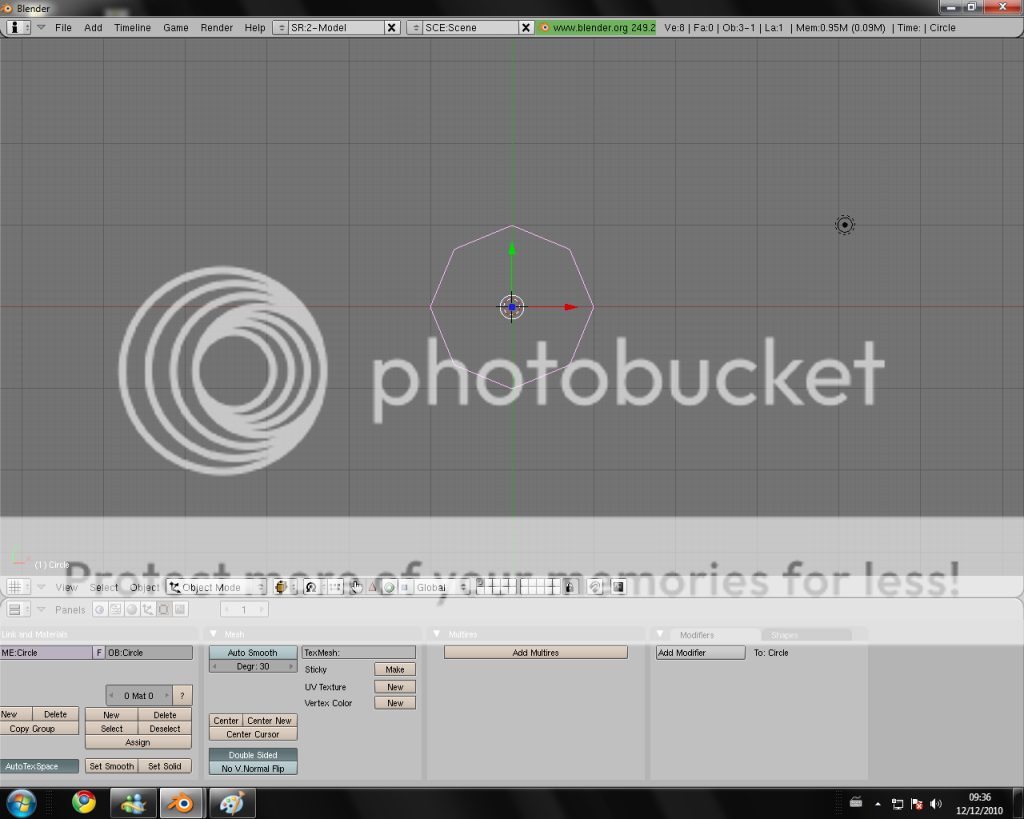Click the 0 Mat 0 material index stepper

(x=139, y=696)
